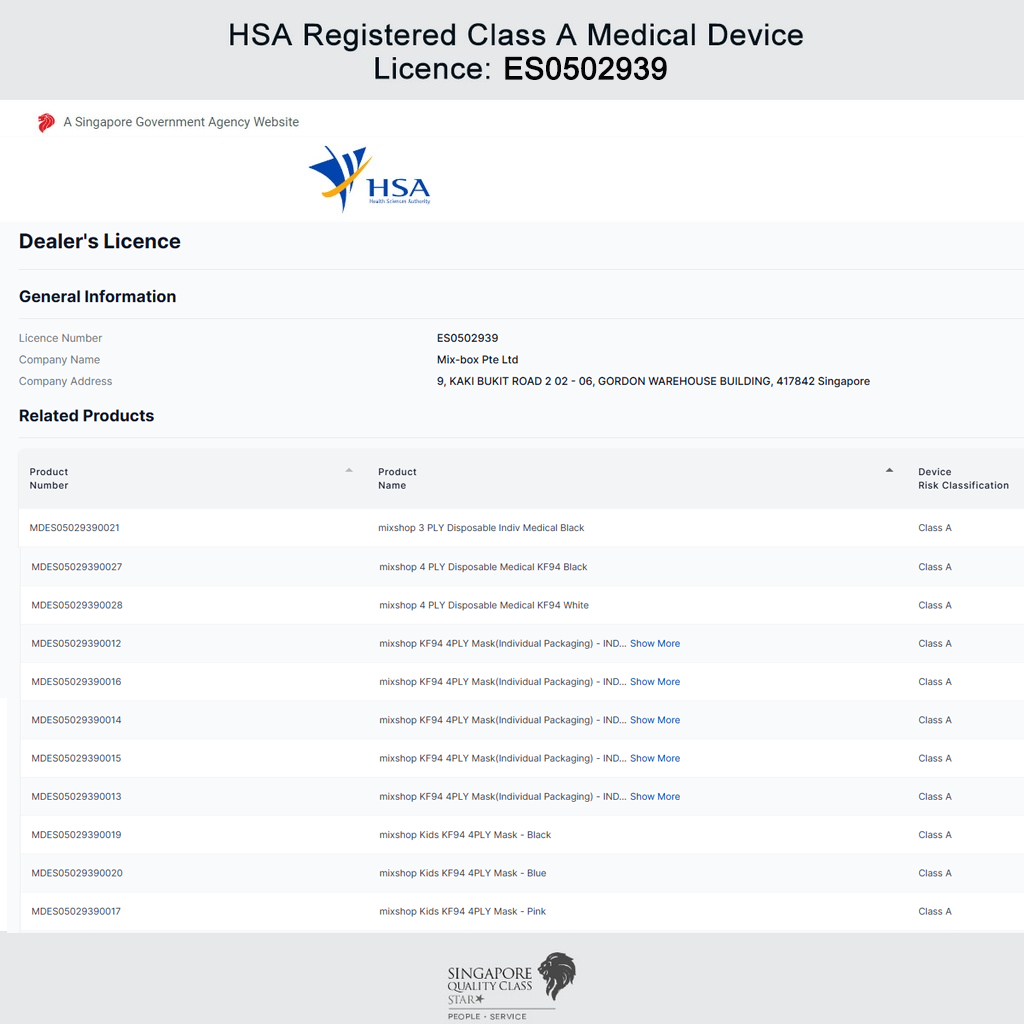Expand Show More for product MDES05029390016

tap(654, 682)
